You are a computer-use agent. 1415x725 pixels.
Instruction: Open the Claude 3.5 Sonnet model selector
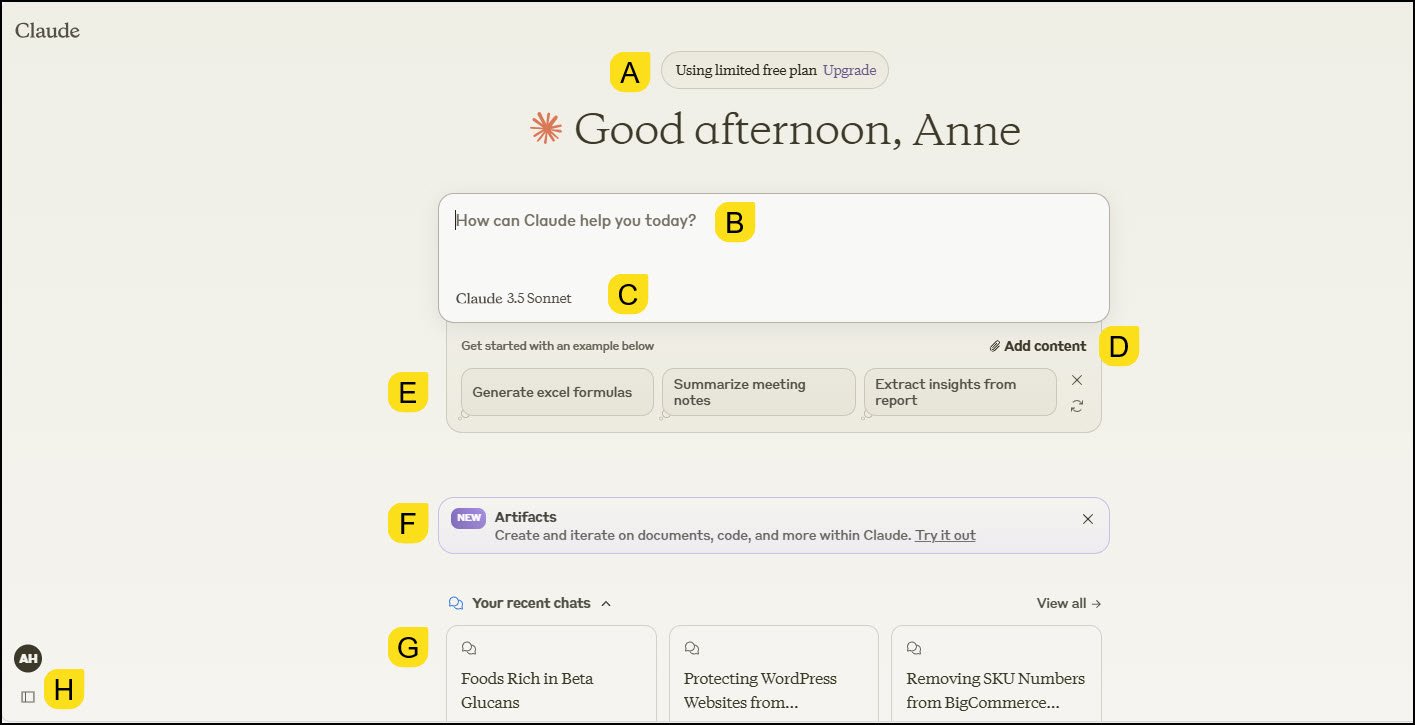[514, 298]
